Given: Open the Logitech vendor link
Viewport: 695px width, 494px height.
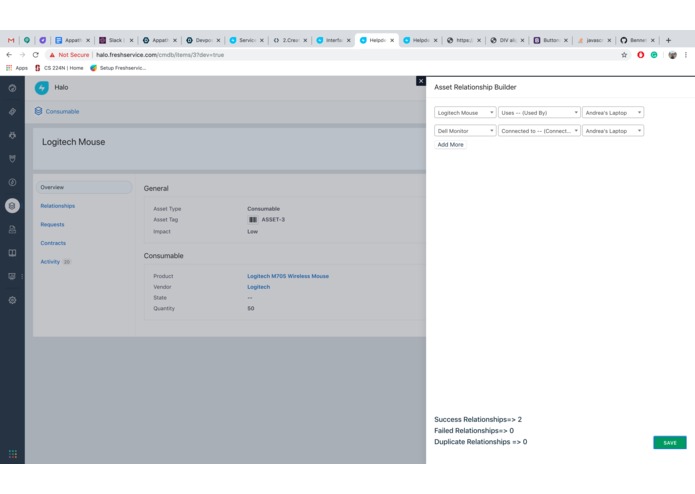Looking at the screenshot, I should coord(258,287).
